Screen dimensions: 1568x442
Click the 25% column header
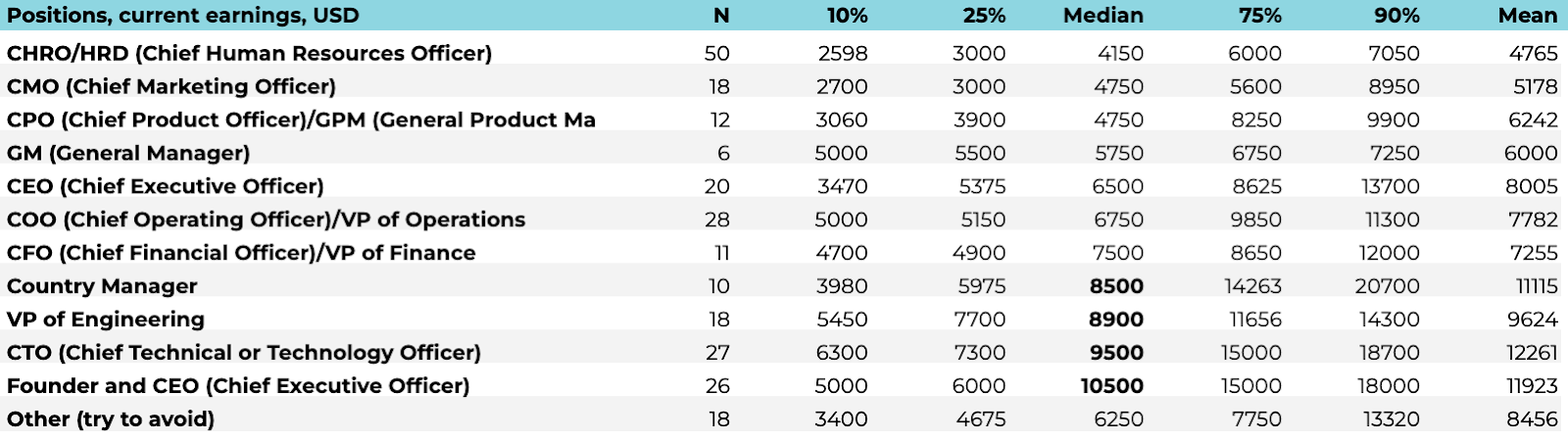(984, 16)
